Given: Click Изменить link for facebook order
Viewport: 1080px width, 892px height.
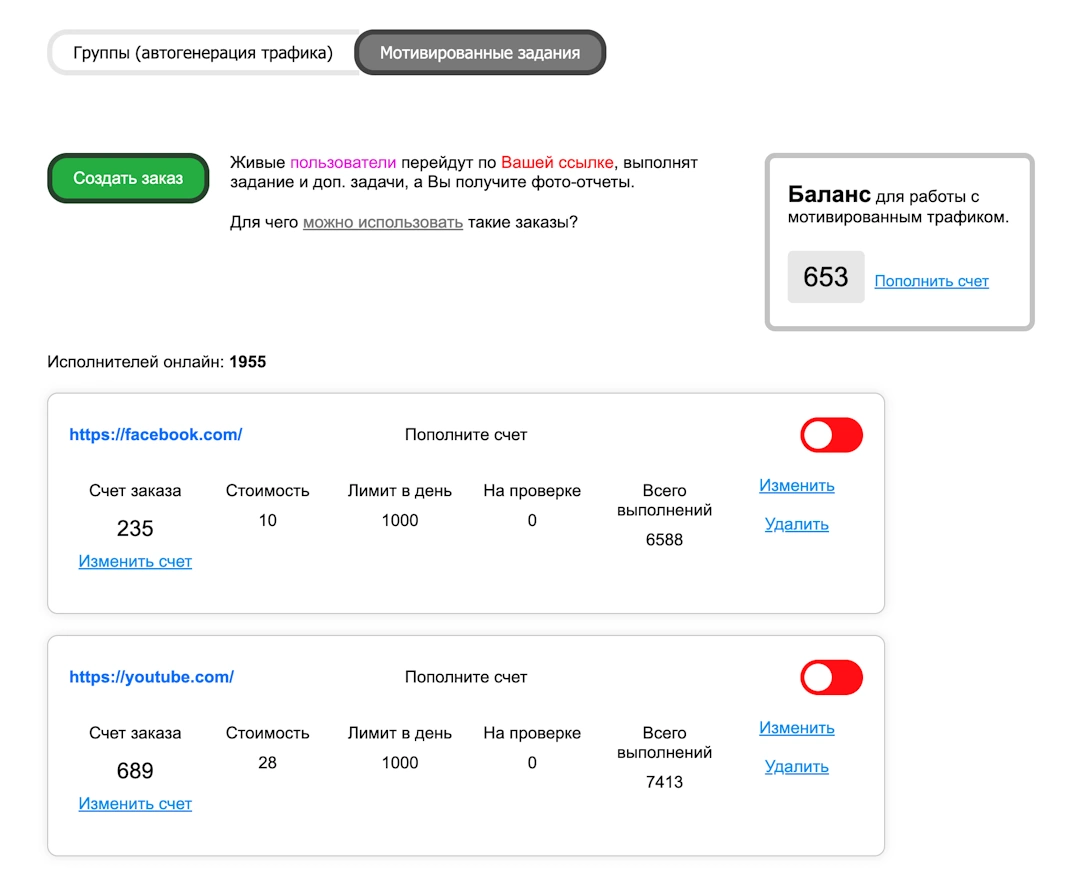Looking at the screenshot, I should click(x=796, y=486).
